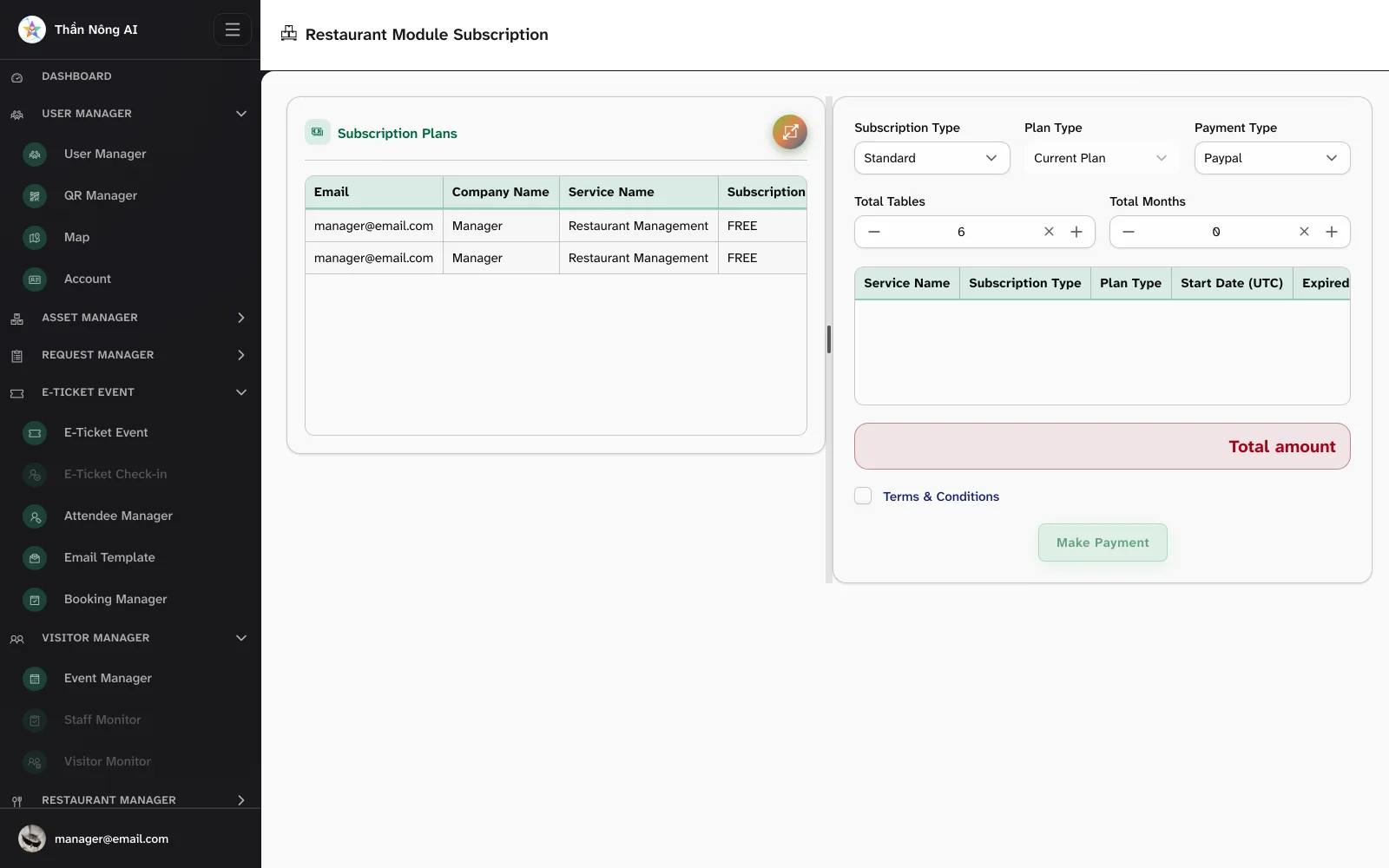
Task: Select second Restaurant Management row cell
Action: click(x=638, y=258)
